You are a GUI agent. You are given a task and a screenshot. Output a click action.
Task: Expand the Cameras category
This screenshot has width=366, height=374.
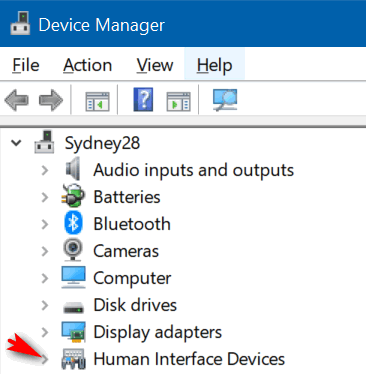45,251
